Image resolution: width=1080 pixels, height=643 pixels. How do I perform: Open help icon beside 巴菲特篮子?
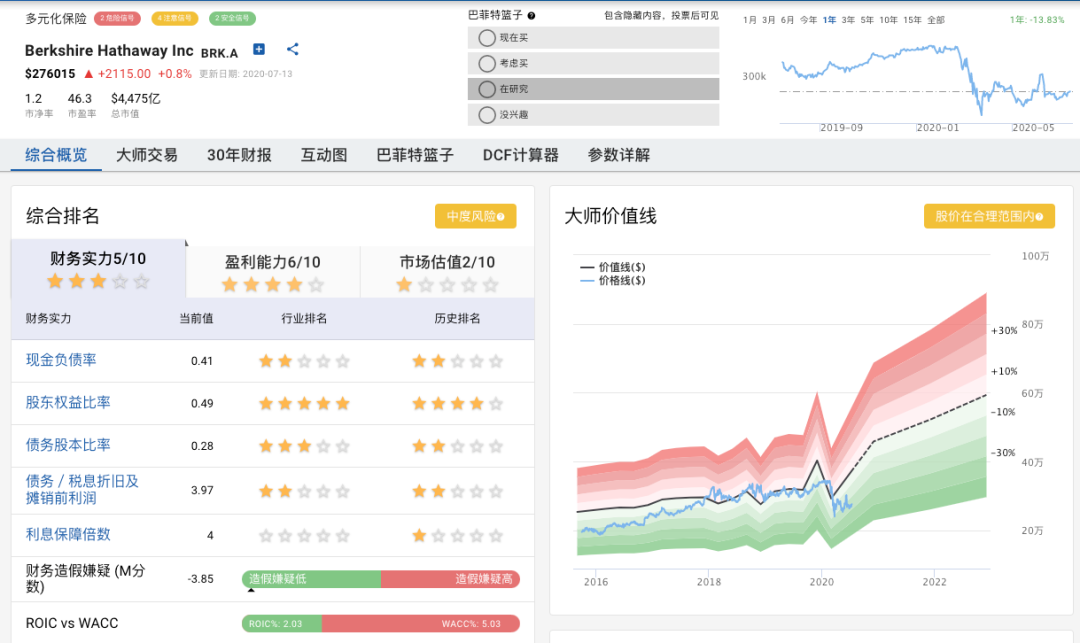(x=531, y=16)
